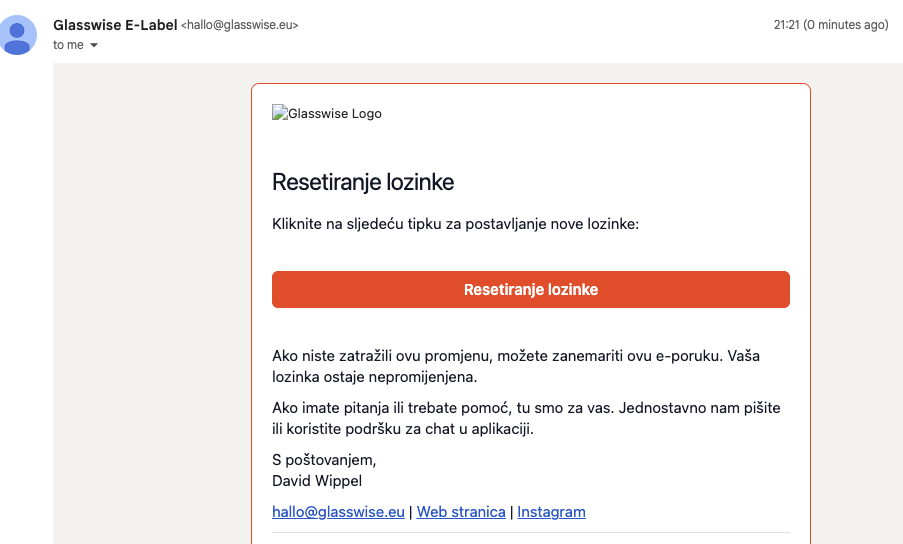Click the sender address in angle brackets
The height and width of the screenshot is (544, 903).
coord(240,25)
